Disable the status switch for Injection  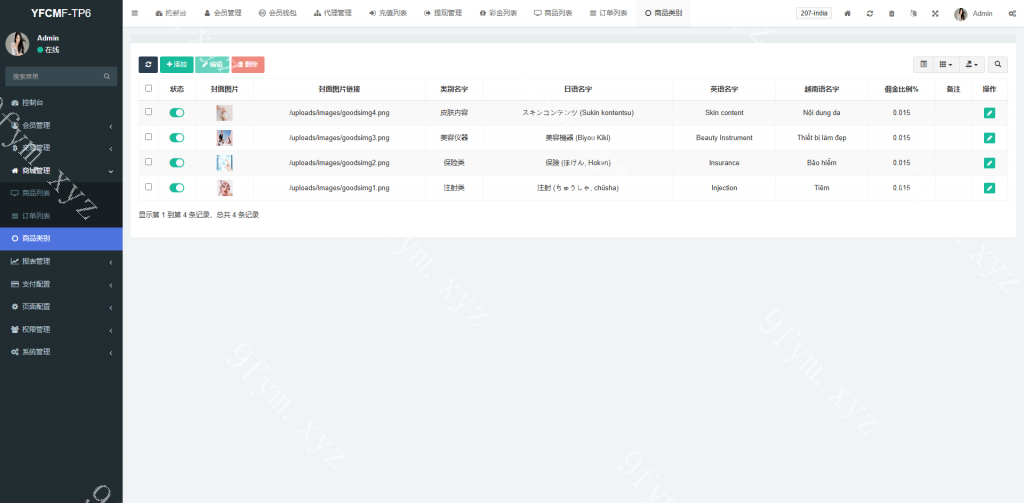pos(176,187)
